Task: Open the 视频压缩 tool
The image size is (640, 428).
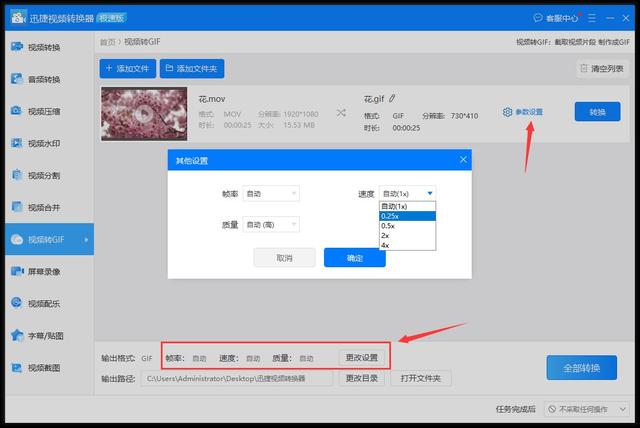Action: (x=44, y=111)
